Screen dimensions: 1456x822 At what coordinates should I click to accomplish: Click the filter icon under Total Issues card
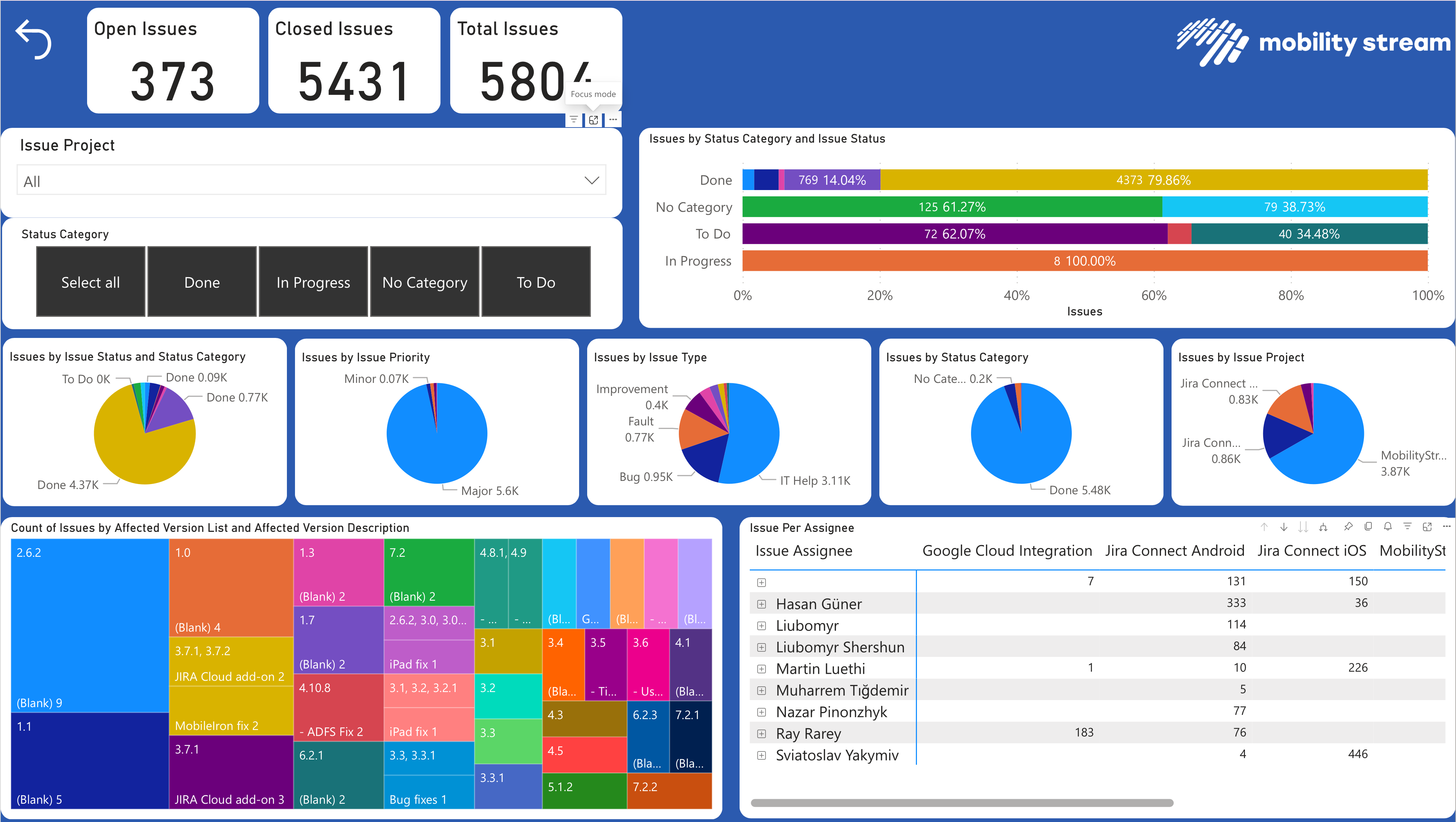[x=573, y=119]
